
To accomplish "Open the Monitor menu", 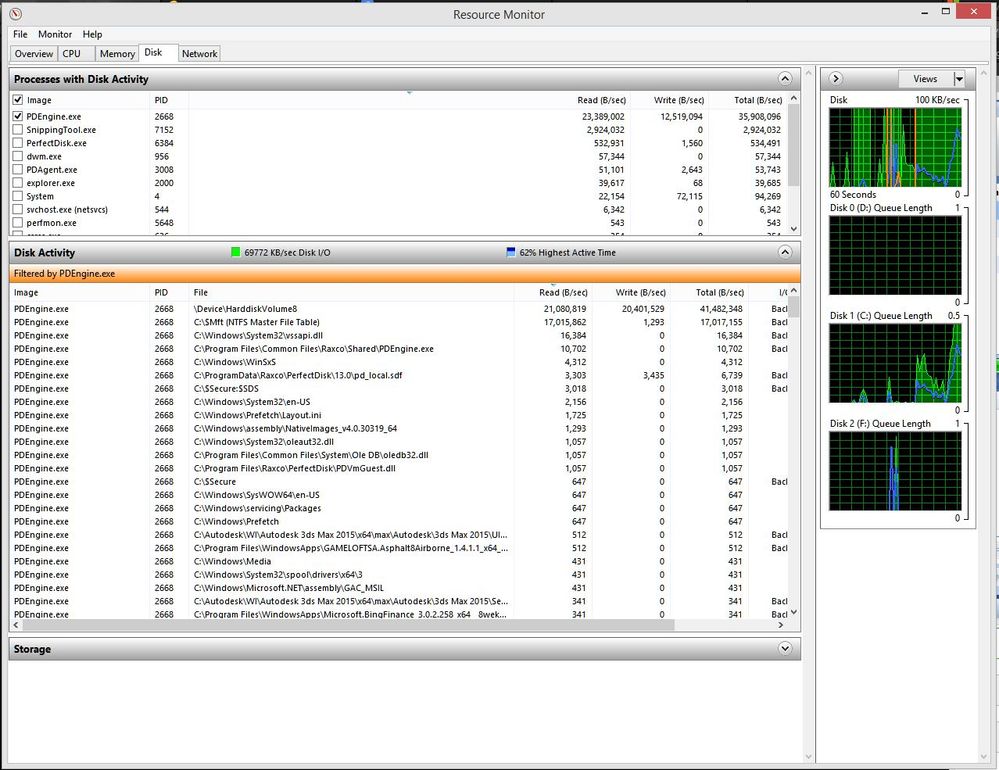I will (x=55, y=34).
